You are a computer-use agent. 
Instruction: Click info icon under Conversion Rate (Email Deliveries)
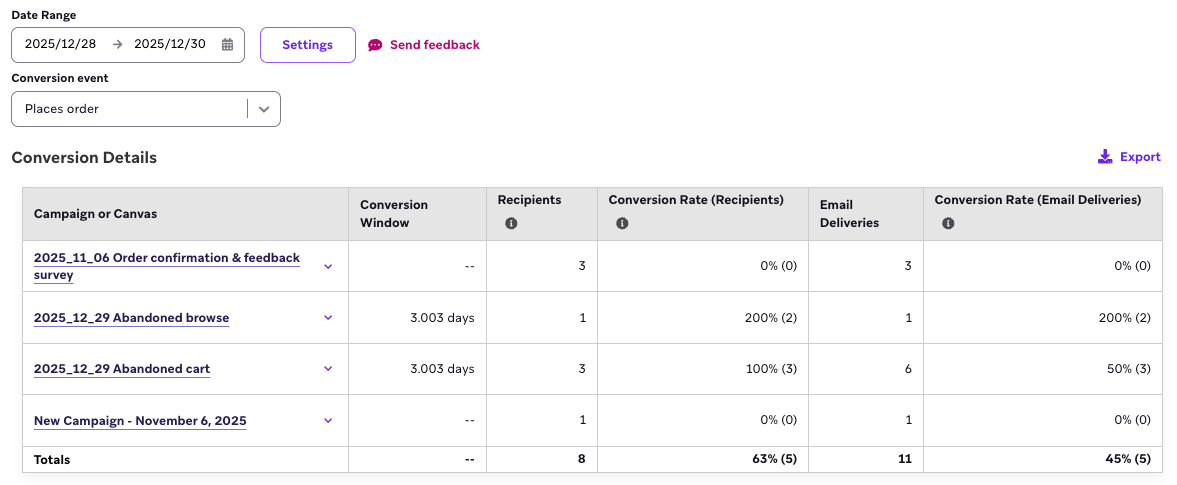point(948,224)
